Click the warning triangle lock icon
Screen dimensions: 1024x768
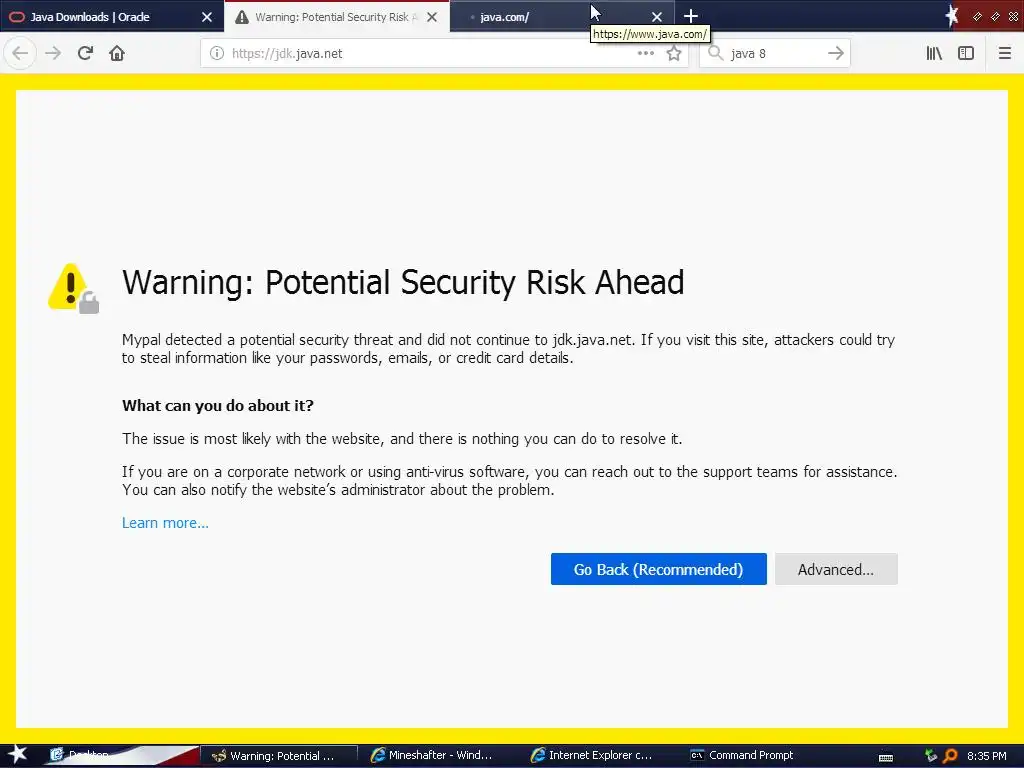73,288
